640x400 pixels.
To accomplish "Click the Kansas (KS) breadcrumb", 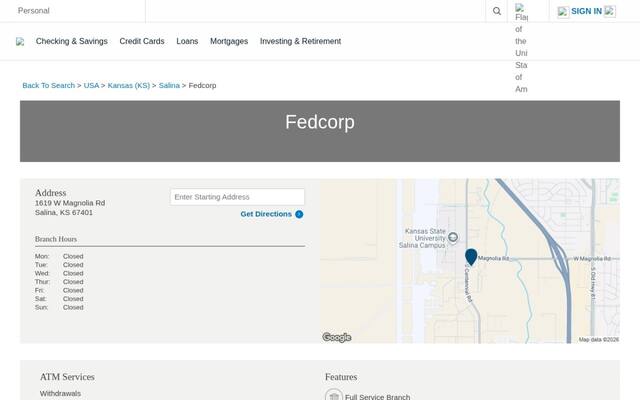I will point(129,85).
